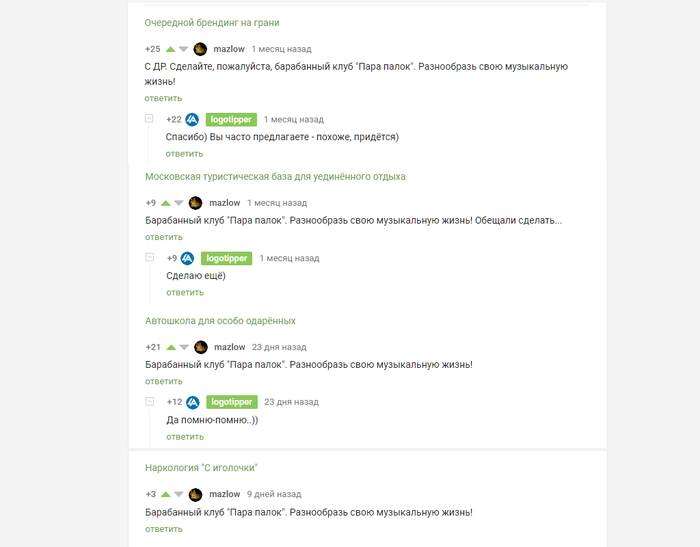
Task: Open post "Московская туристическая база для уединённого отдыха"
Action: [275, 176]
